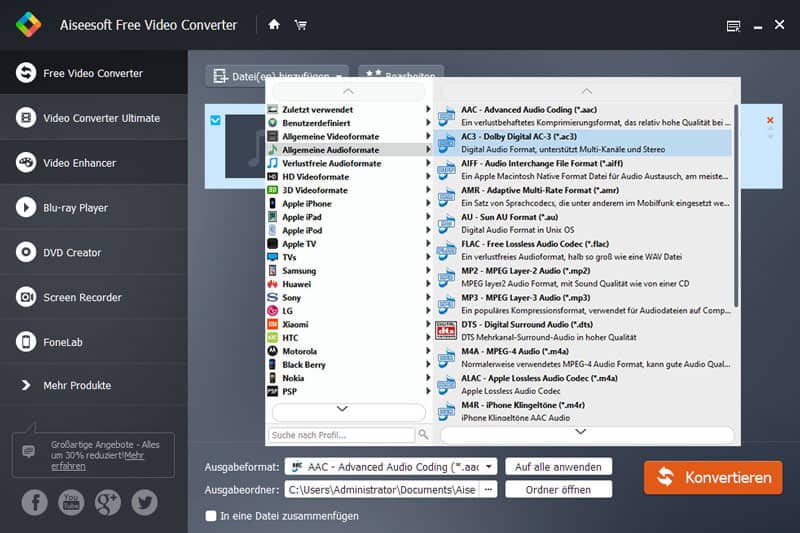Viewport: 800px width, 533px height.
Task: Select DTS Digital Surround Audio format
Action: tap(584, 331)
